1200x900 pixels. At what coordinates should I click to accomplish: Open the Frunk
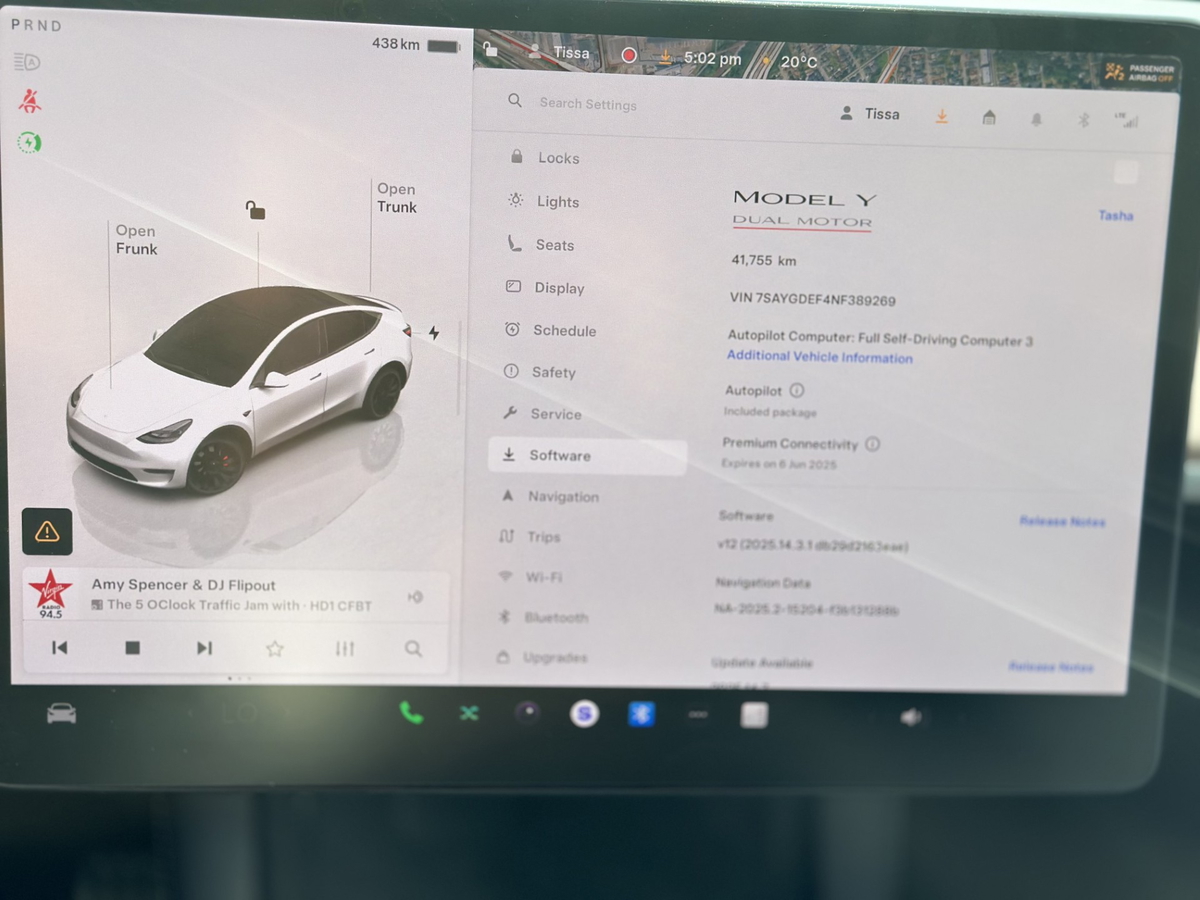pyautogui.click(x=136, y=240)
